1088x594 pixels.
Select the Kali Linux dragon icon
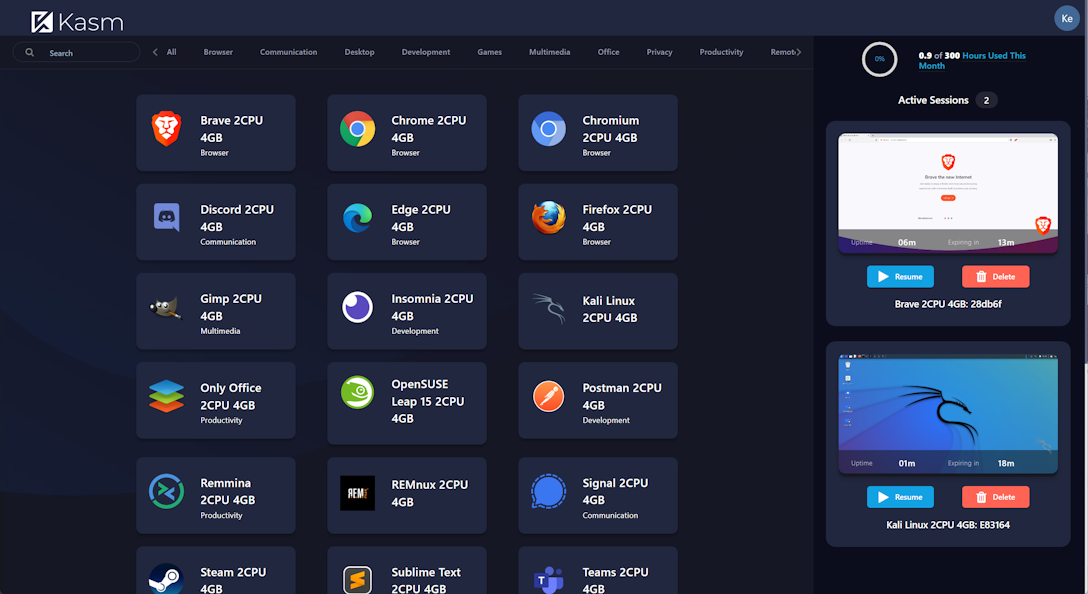548,308
